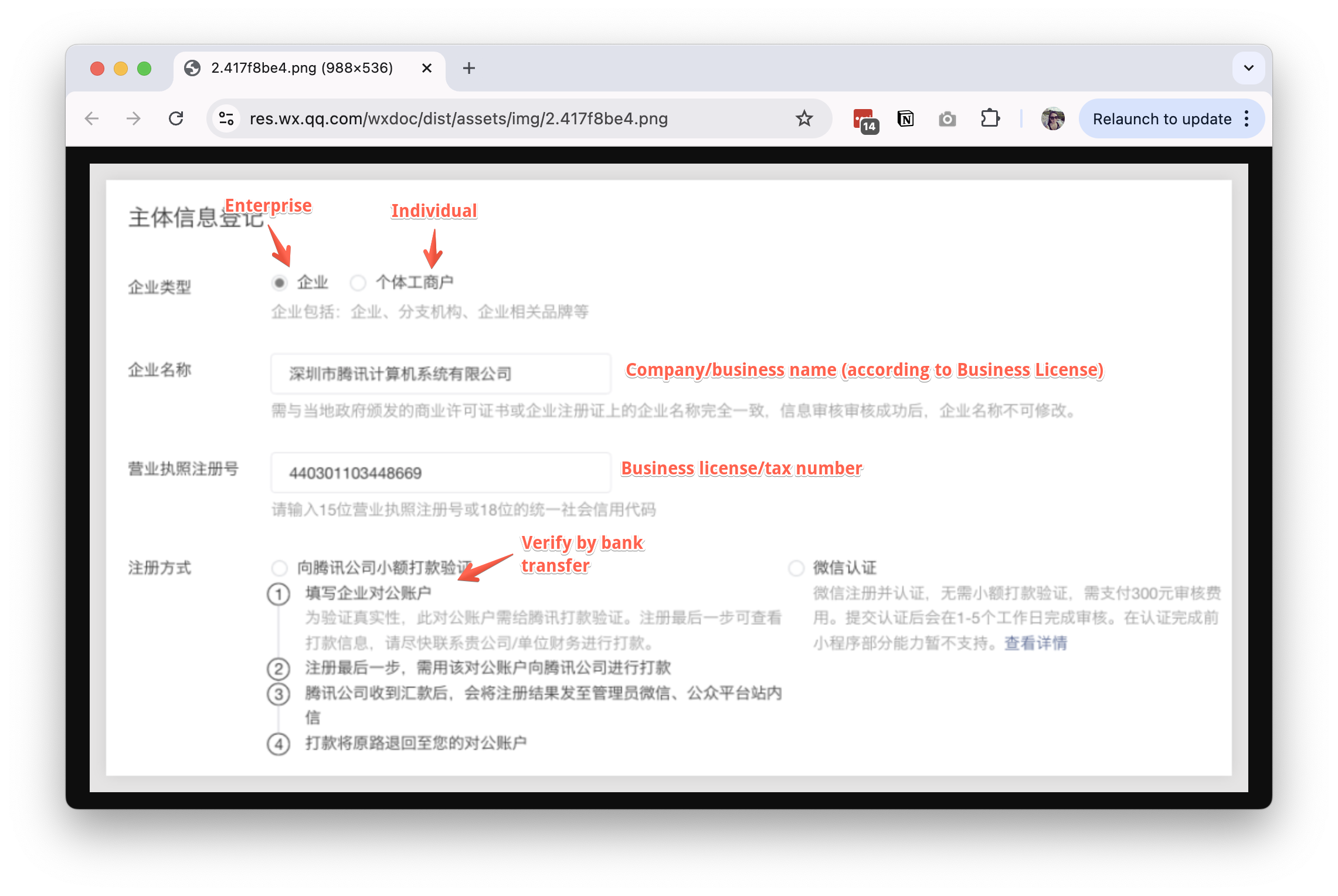Choose the 微信认证 registration option

click(796, 568)
